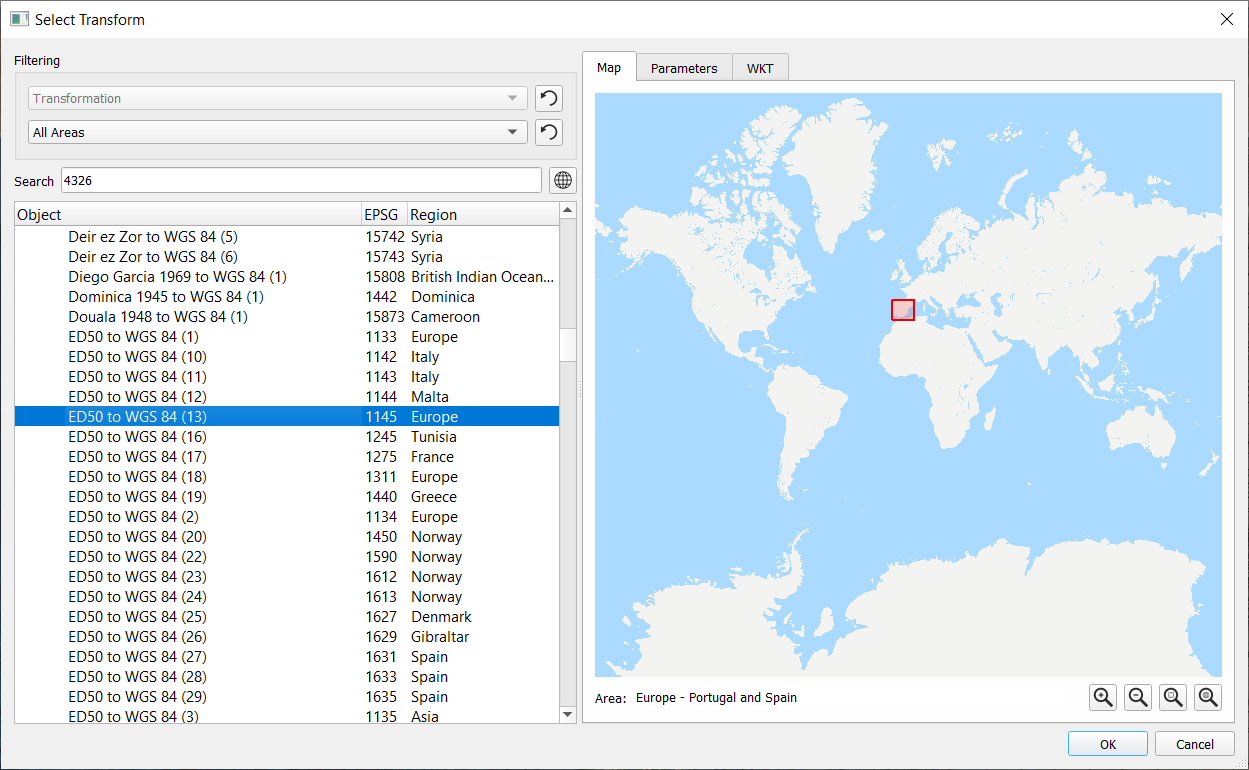Select Diego Garcia 1969 to WGS 84 (1)
This screenshot has height=770, width=1249.
[177, 277]
